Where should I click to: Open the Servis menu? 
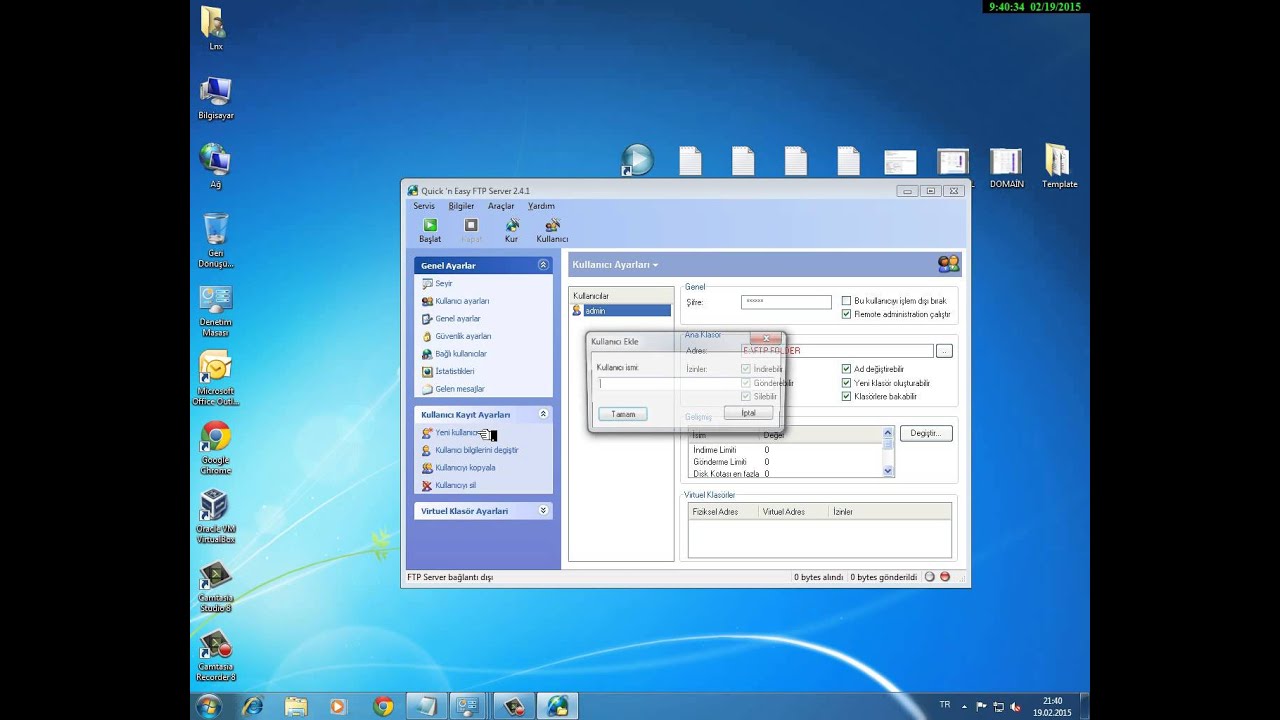tap(424, 206)
